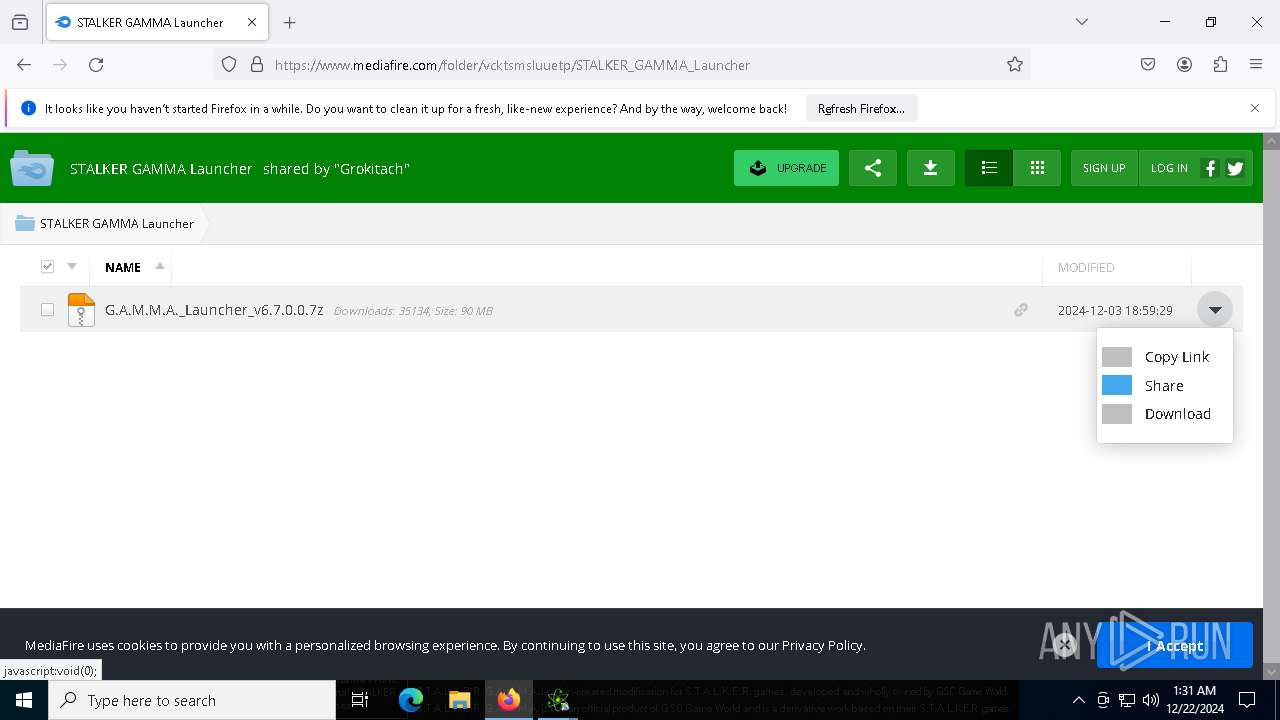Expand the select-all dropdown arrow

72,266
